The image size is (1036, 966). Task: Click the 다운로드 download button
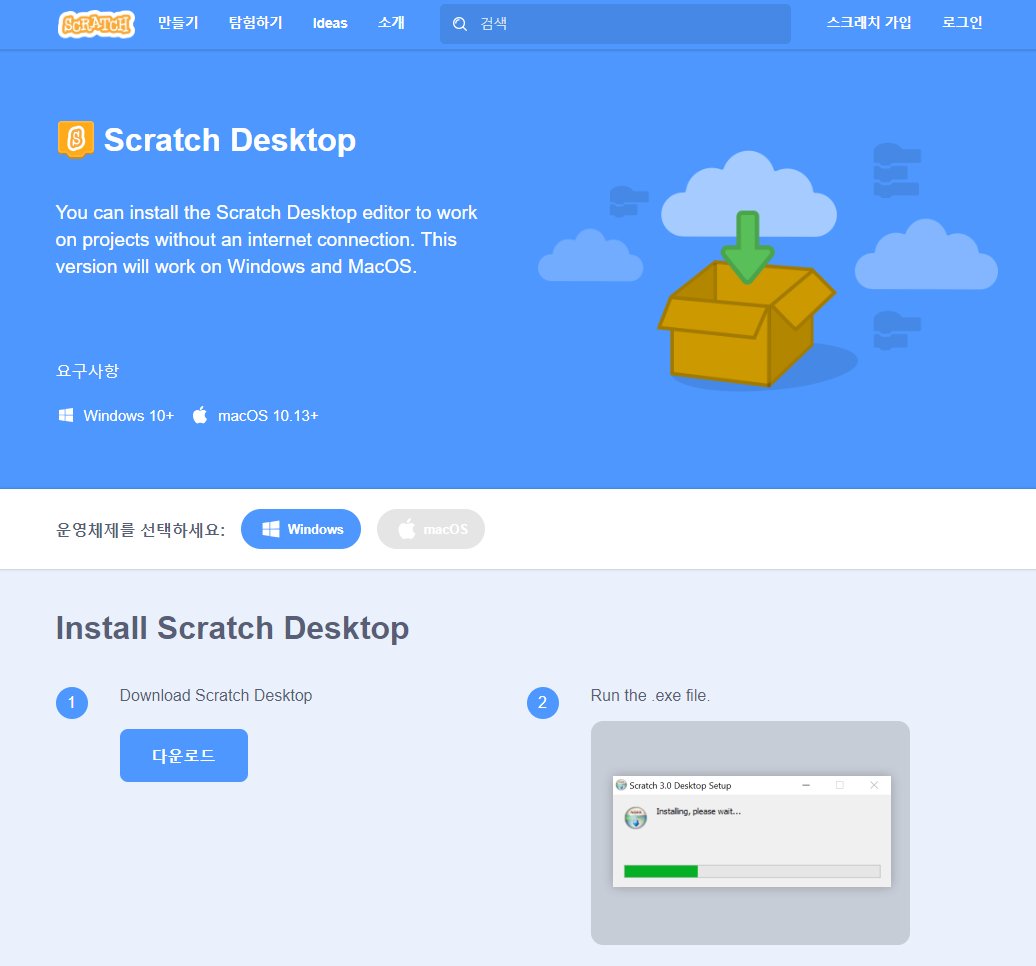(x=184, y=755)
